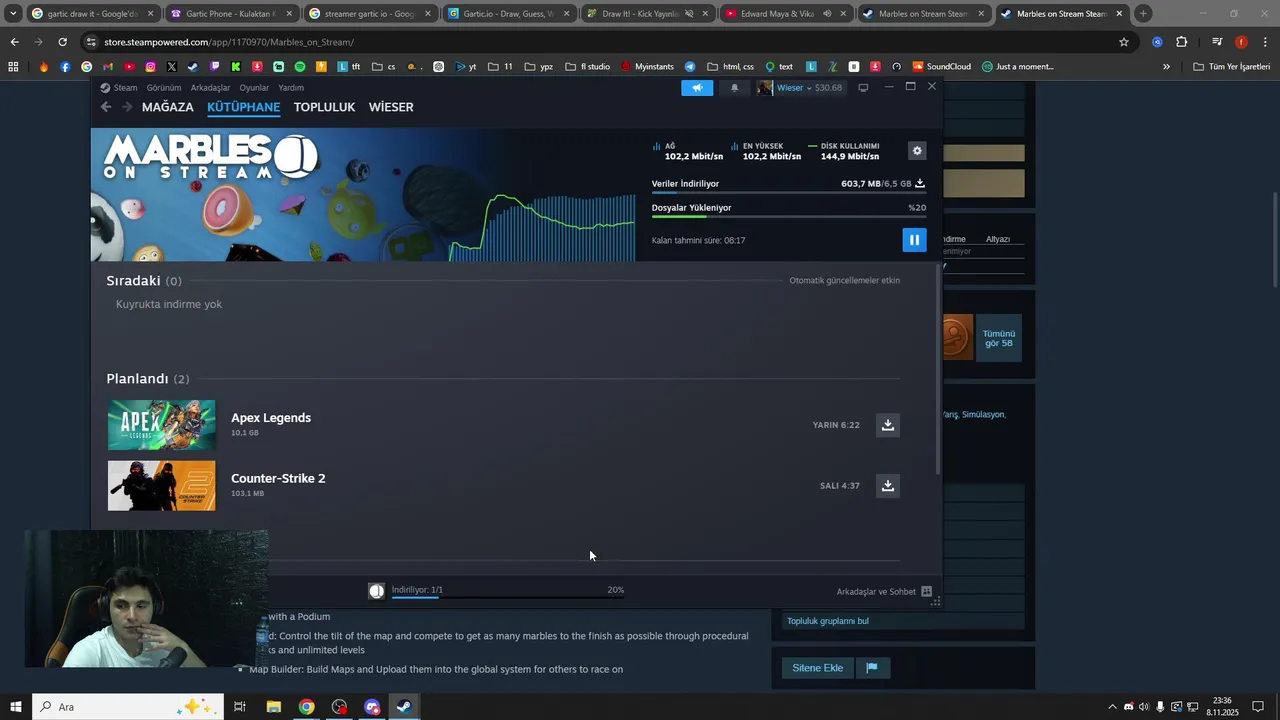The image size is (1280, 720).
Task: Open Windows Start menu
Action: (x=15, y=707)
